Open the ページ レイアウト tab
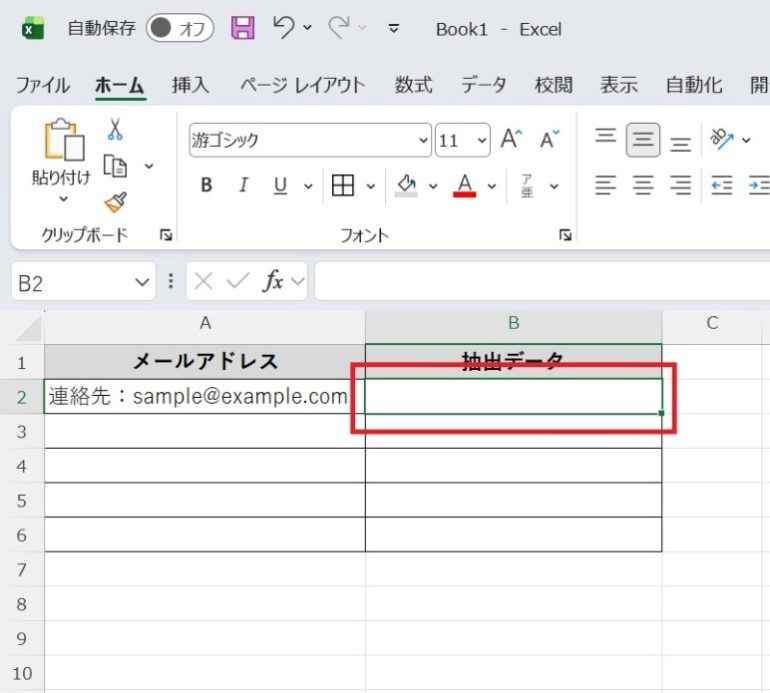The width and height of the screenshot is (770, 693). click(302, 85)
